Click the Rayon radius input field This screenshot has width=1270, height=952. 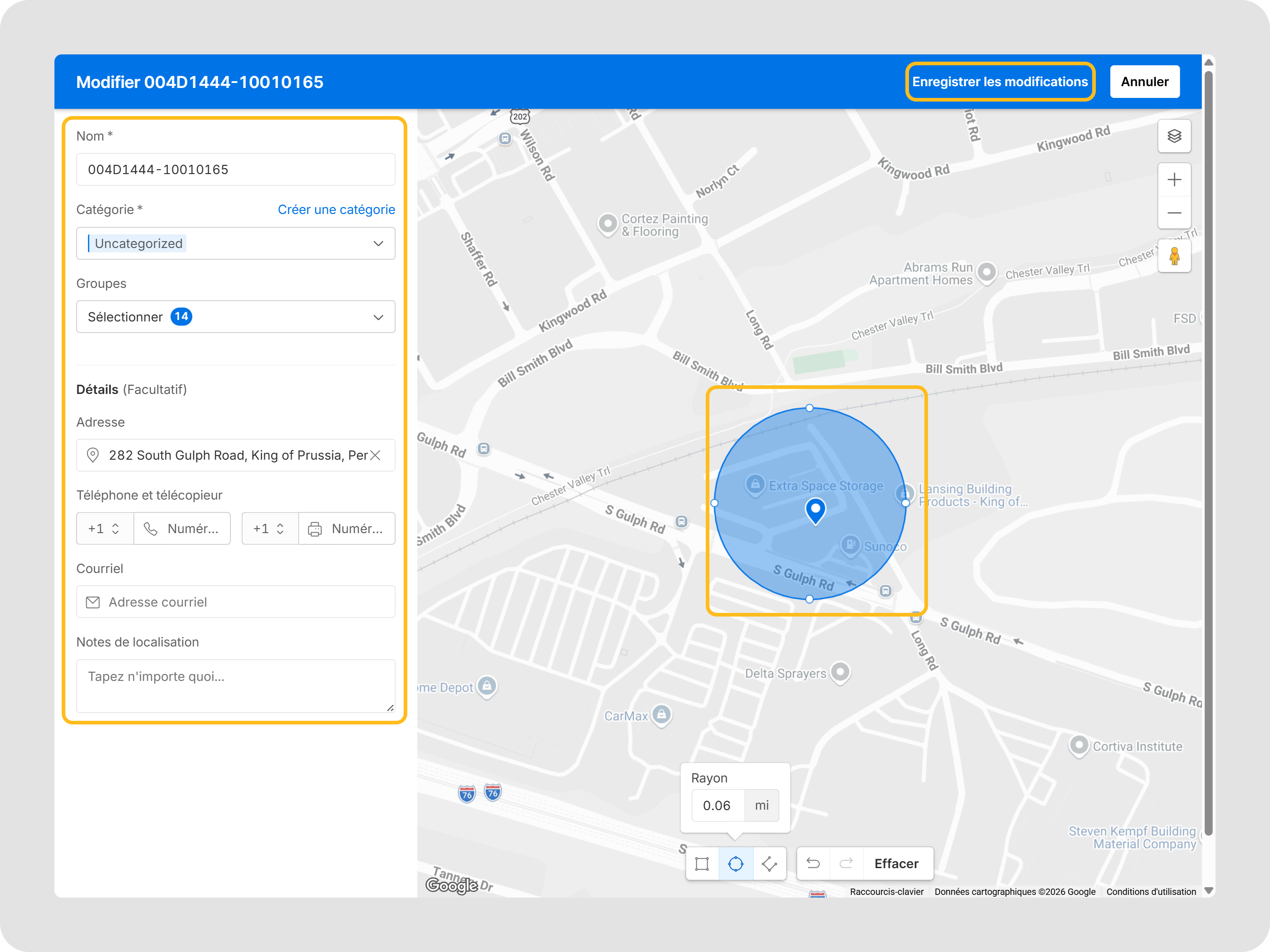718,806
